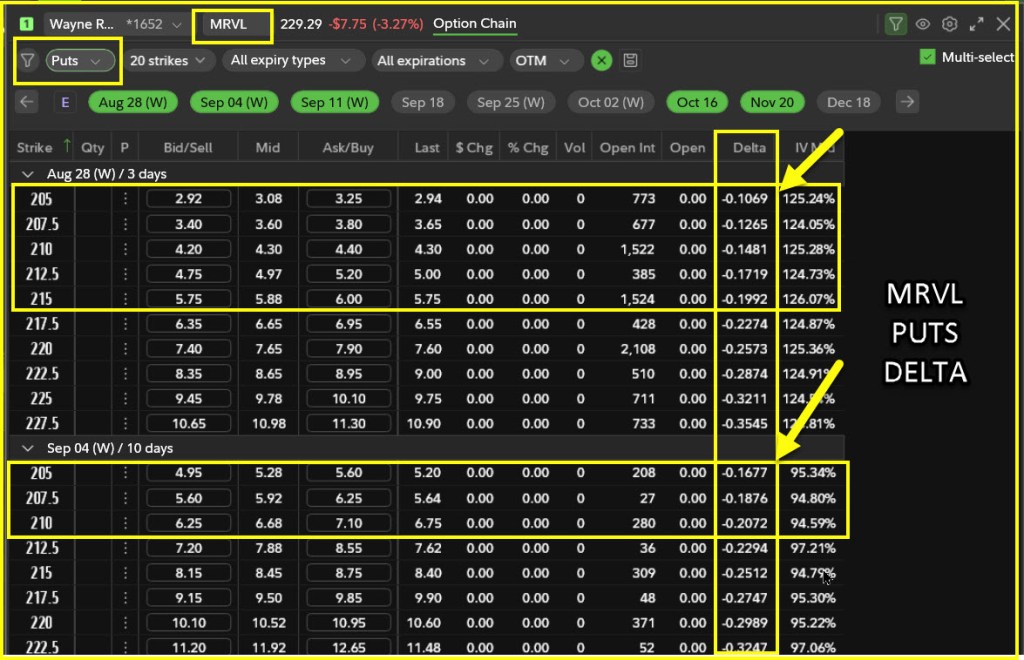Open row menu dots for Sep 04 strike 220
This screenshot has height=660, width=1024.
125,623
